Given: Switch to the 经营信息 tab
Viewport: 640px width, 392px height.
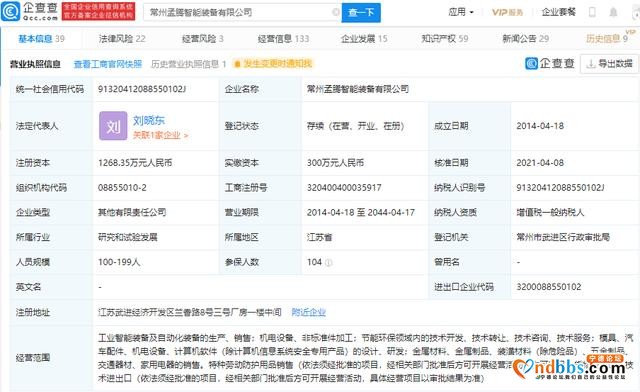Looking at the screenshot, I should click(283, 39).
